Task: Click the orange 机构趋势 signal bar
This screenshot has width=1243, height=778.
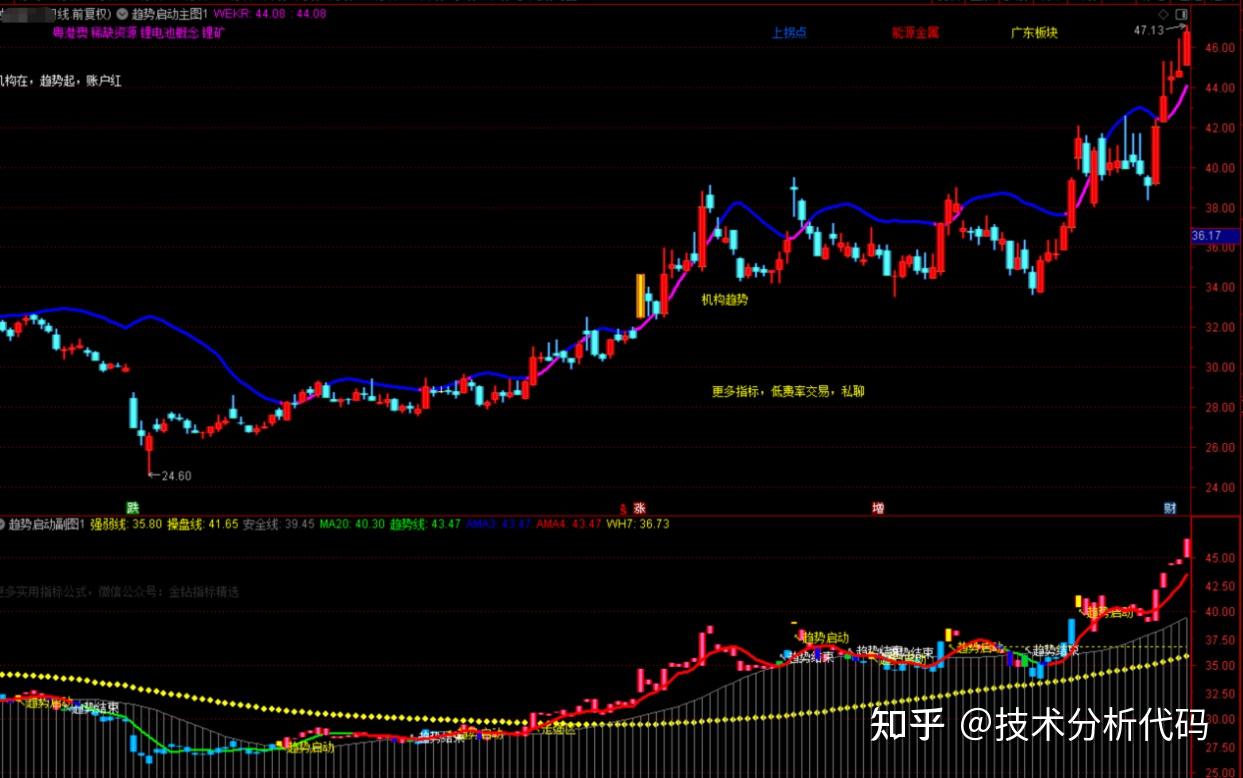Action: [640, 296]
